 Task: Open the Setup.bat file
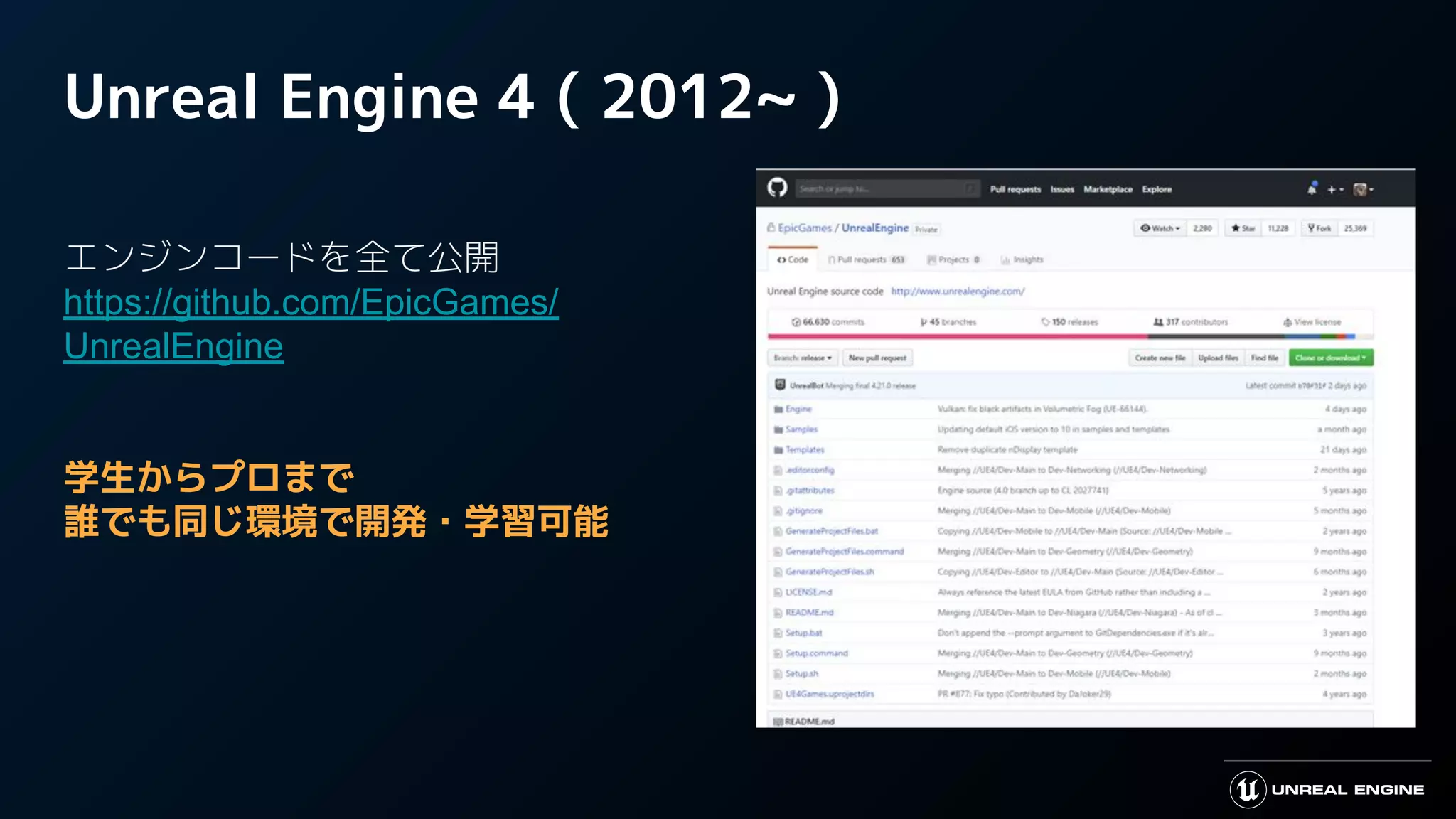tap(803, 633)
